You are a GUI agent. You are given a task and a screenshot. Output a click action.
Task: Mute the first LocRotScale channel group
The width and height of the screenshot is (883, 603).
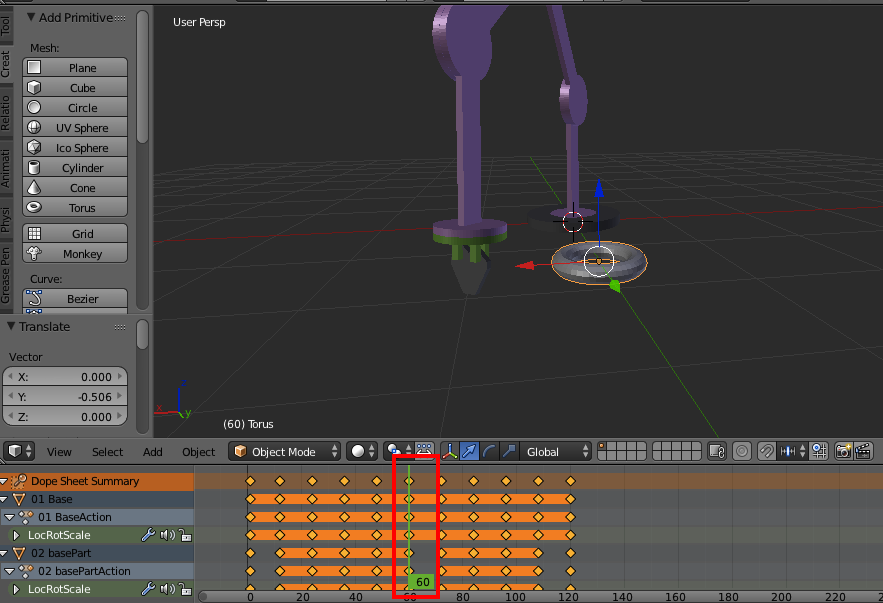tap(167, 535)
